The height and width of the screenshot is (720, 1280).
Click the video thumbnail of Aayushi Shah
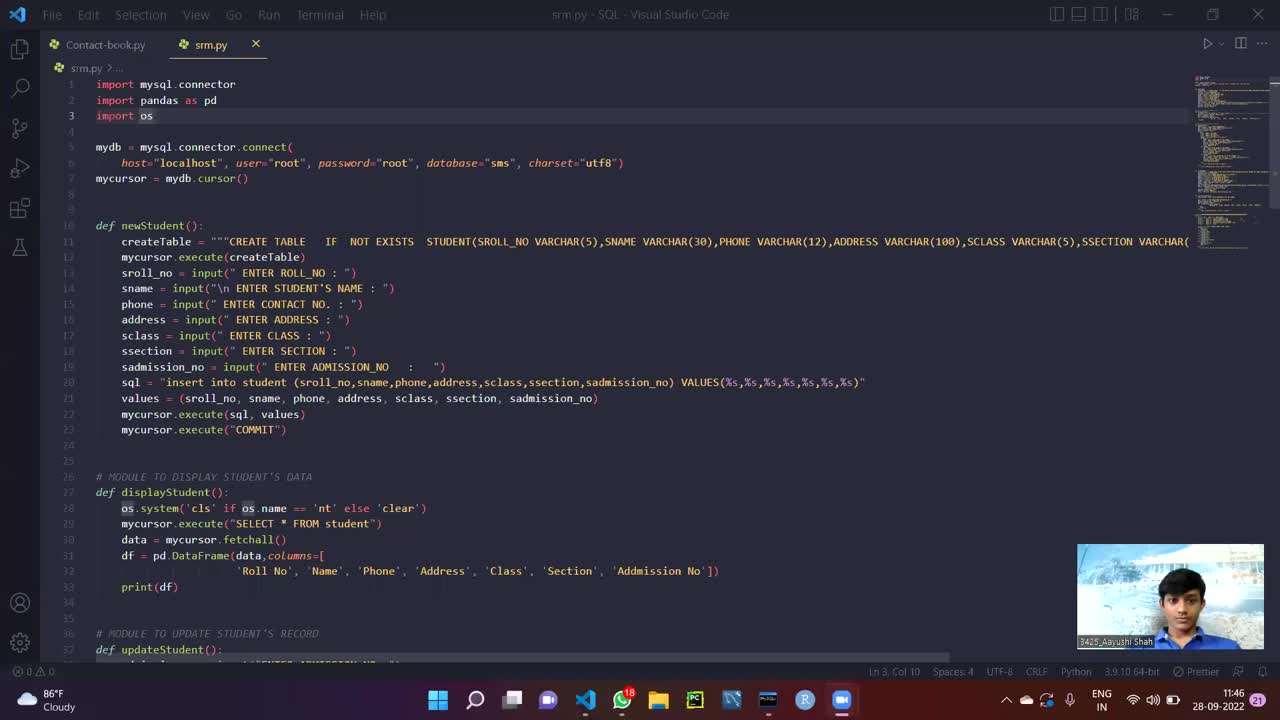click(1170, 597)
